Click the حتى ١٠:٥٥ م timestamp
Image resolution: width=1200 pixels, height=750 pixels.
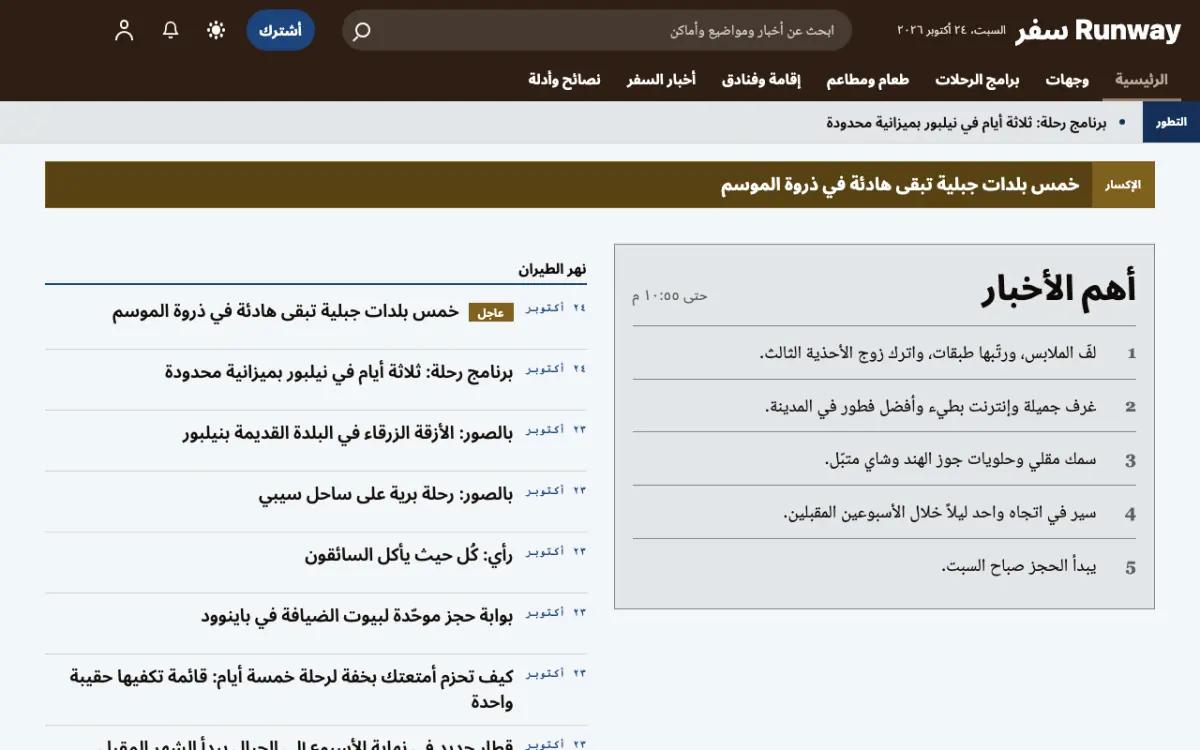(x=669, y=296)
